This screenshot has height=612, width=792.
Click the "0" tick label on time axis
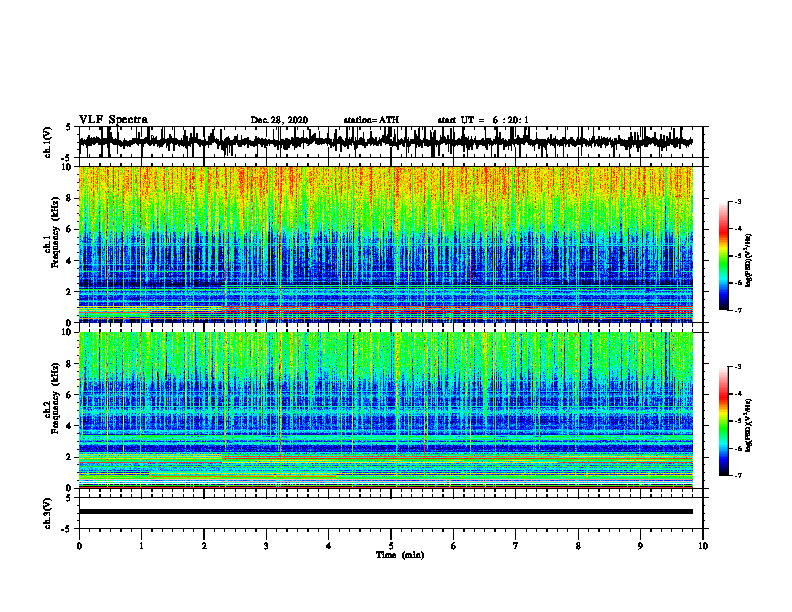(79, 546)
